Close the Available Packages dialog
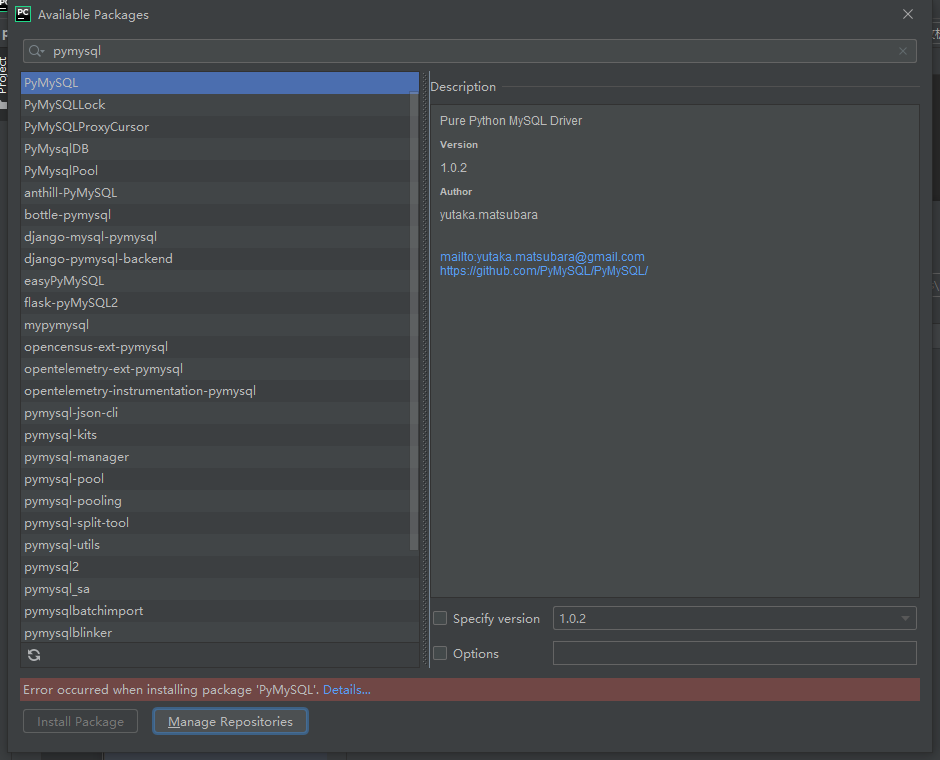The width and height of the screenshot is (940, 760). tap(908, 14)
